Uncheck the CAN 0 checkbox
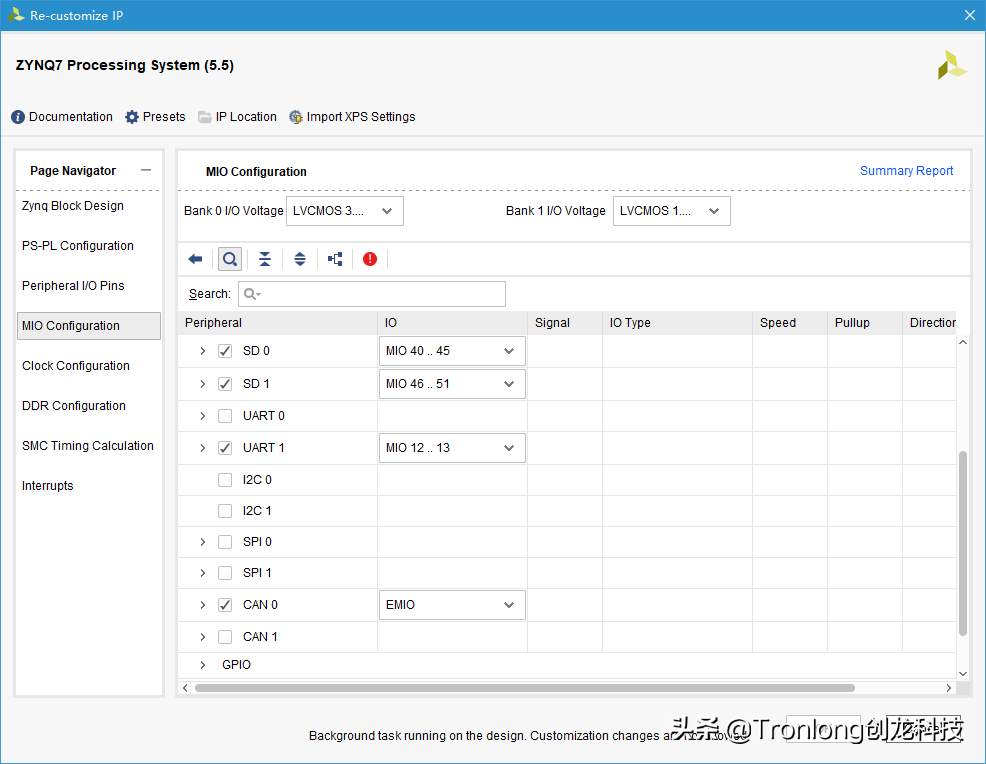The image size is (986, 764). point(225,605)
